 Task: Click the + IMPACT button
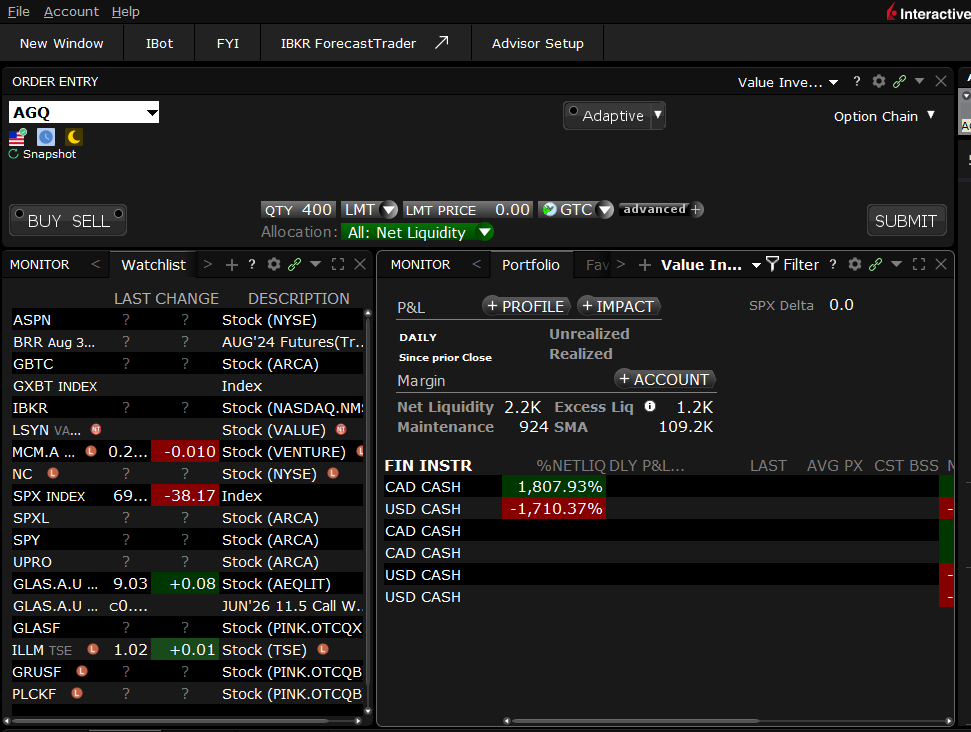[619, 306]
